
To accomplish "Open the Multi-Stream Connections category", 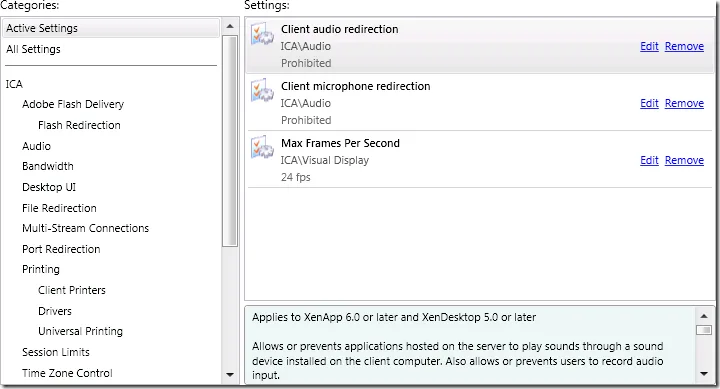I will [x=85, y=228].
